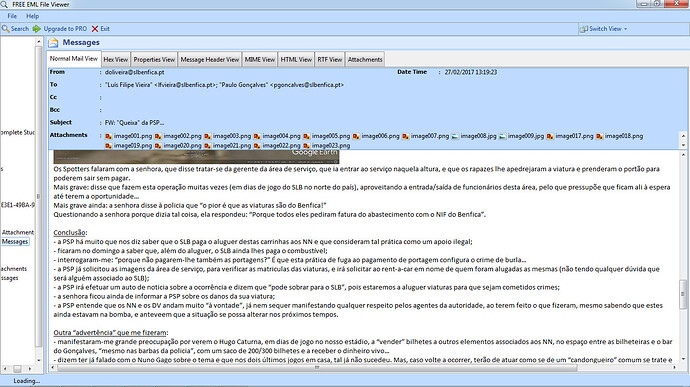The height and width of the screenshot is (387, 690).
Task: Open the image008.jpg attachment icon
Action: (x=455, y=136)
